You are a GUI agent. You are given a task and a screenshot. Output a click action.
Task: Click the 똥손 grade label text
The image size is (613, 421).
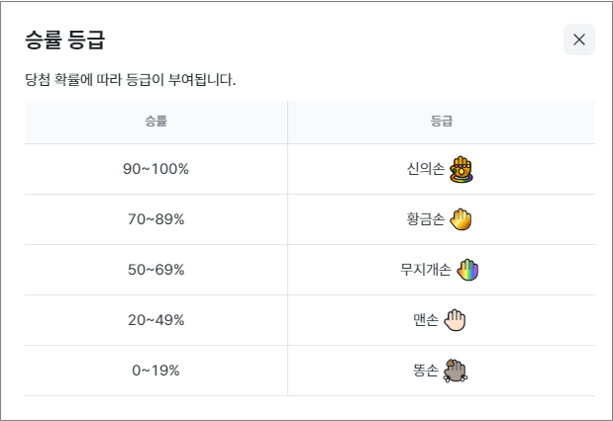click(x=426, y=370)
